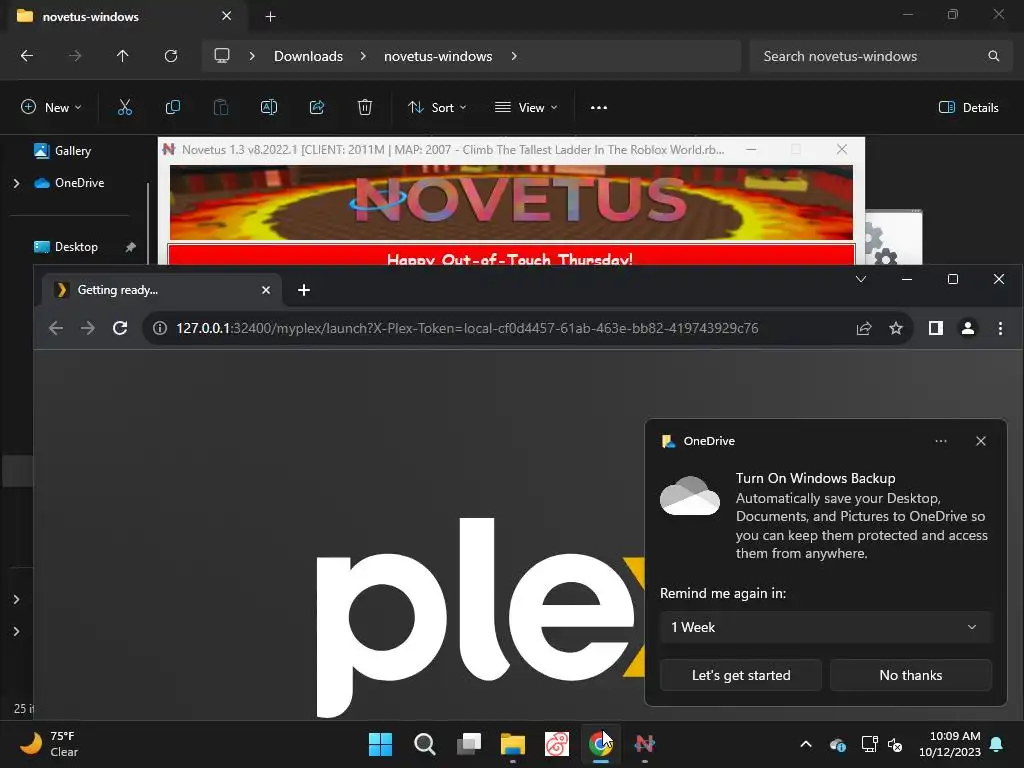Open Chrome side panel

(x=936, y=328)
